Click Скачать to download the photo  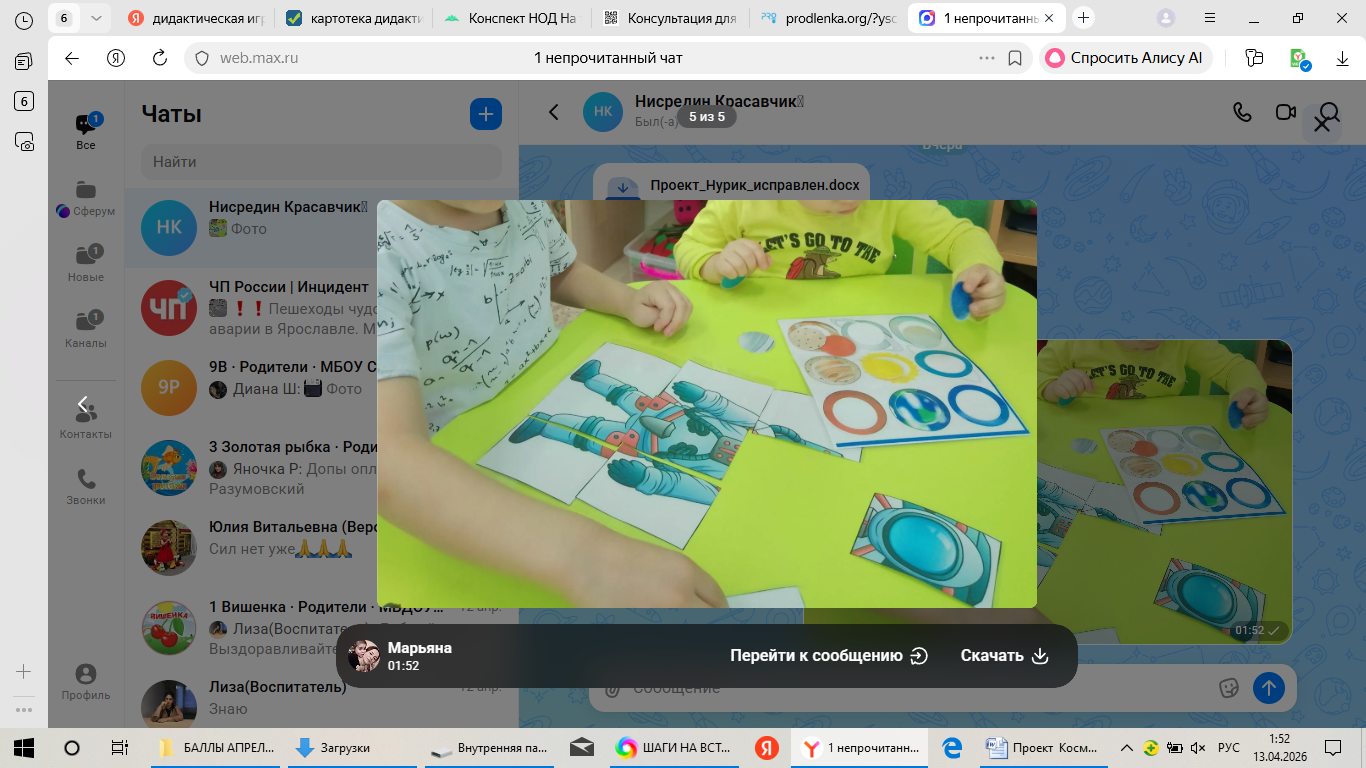pyautogui.click(x=1004, y=656)
